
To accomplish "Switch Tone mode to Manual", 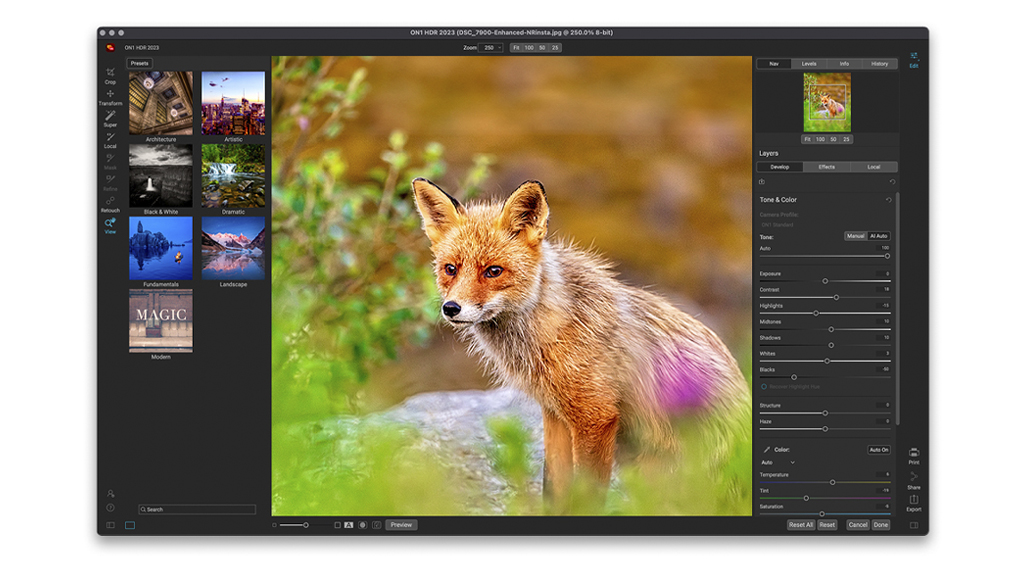I will tap(855, 236).
